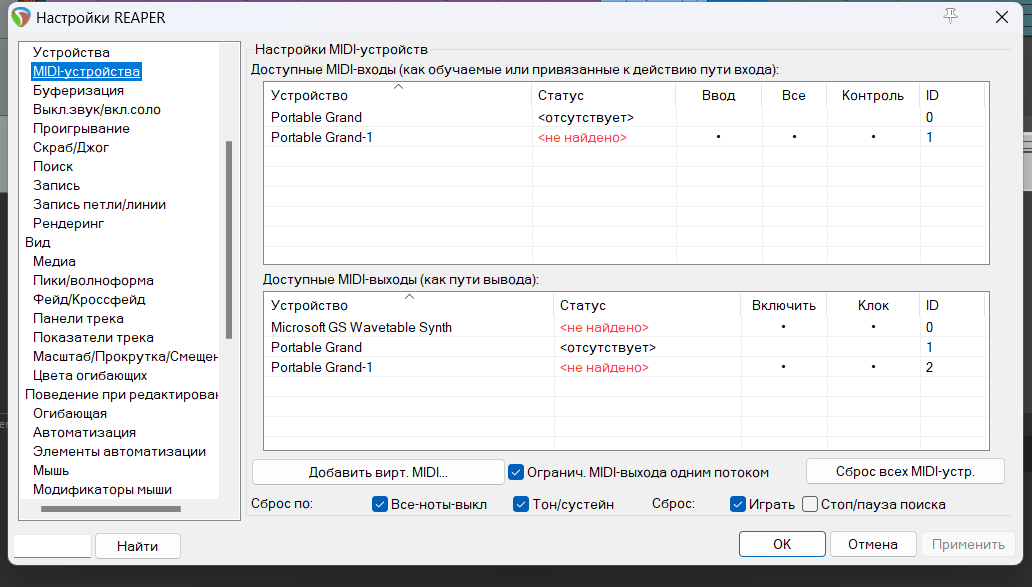
Task: Click the Отмена button
Action: [873, 545]
